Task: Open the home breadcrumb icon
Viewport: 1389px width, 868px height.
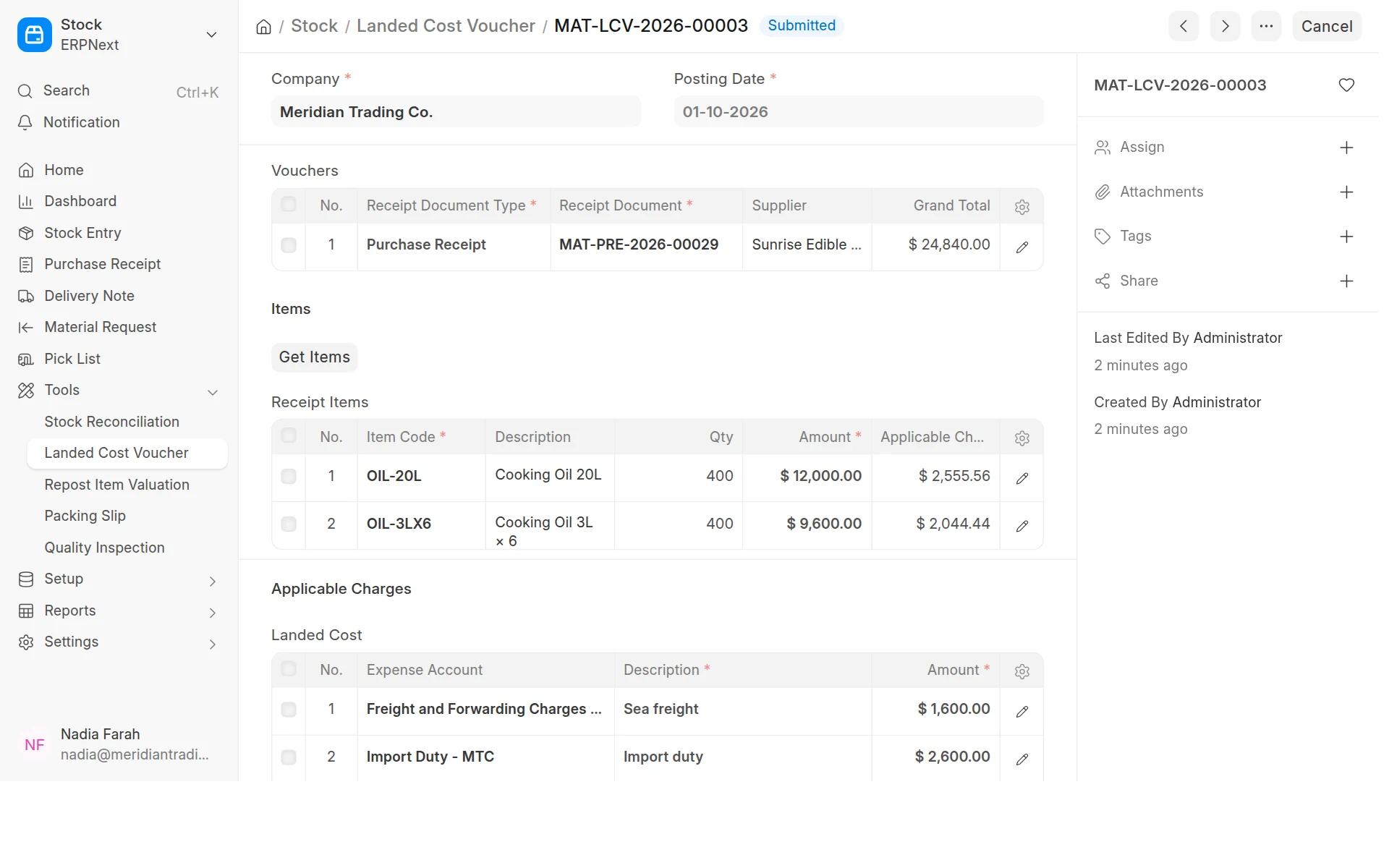Action: coord(263,27)
